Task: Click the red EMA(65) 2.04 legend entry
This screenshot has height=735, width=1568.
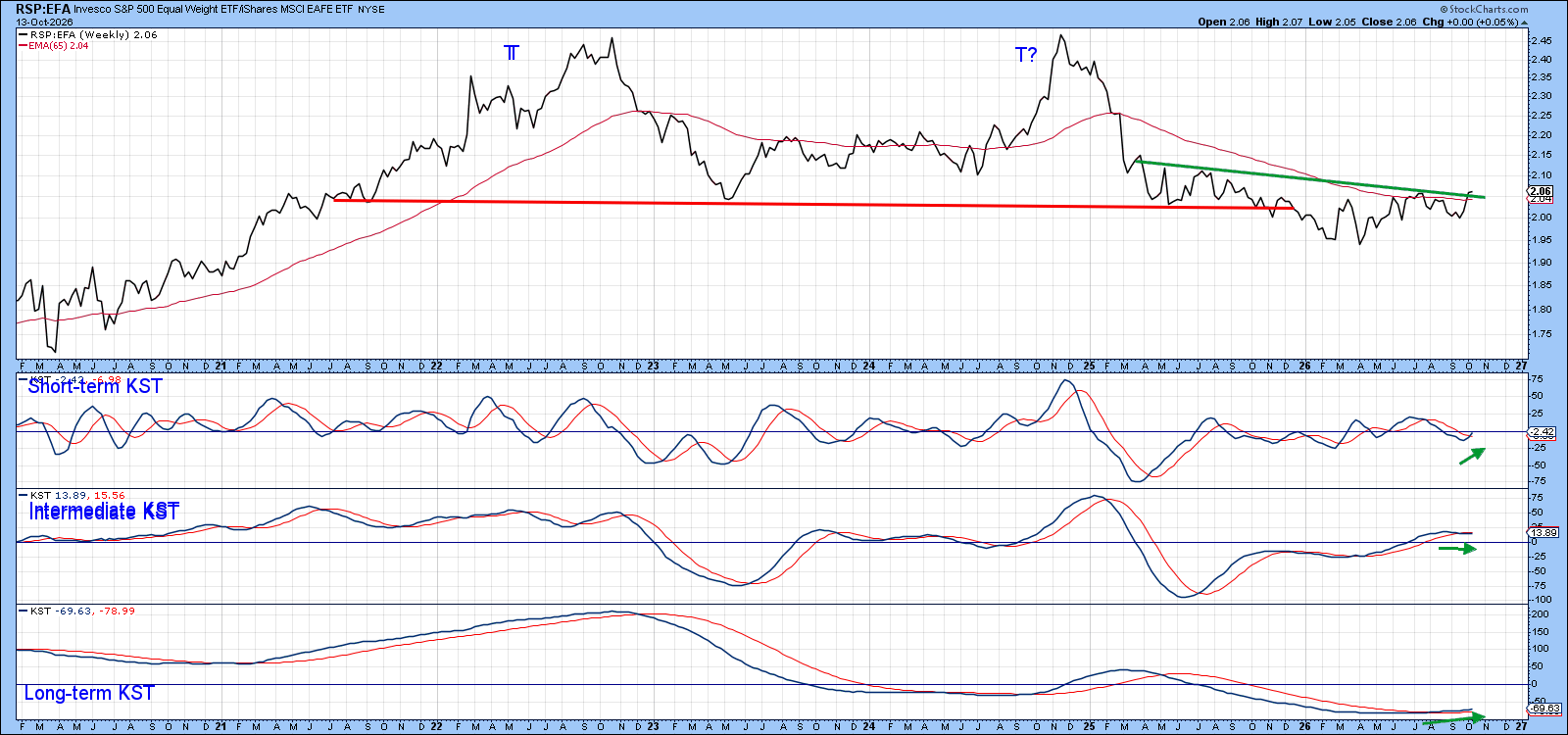Action: tap(54, 46)
